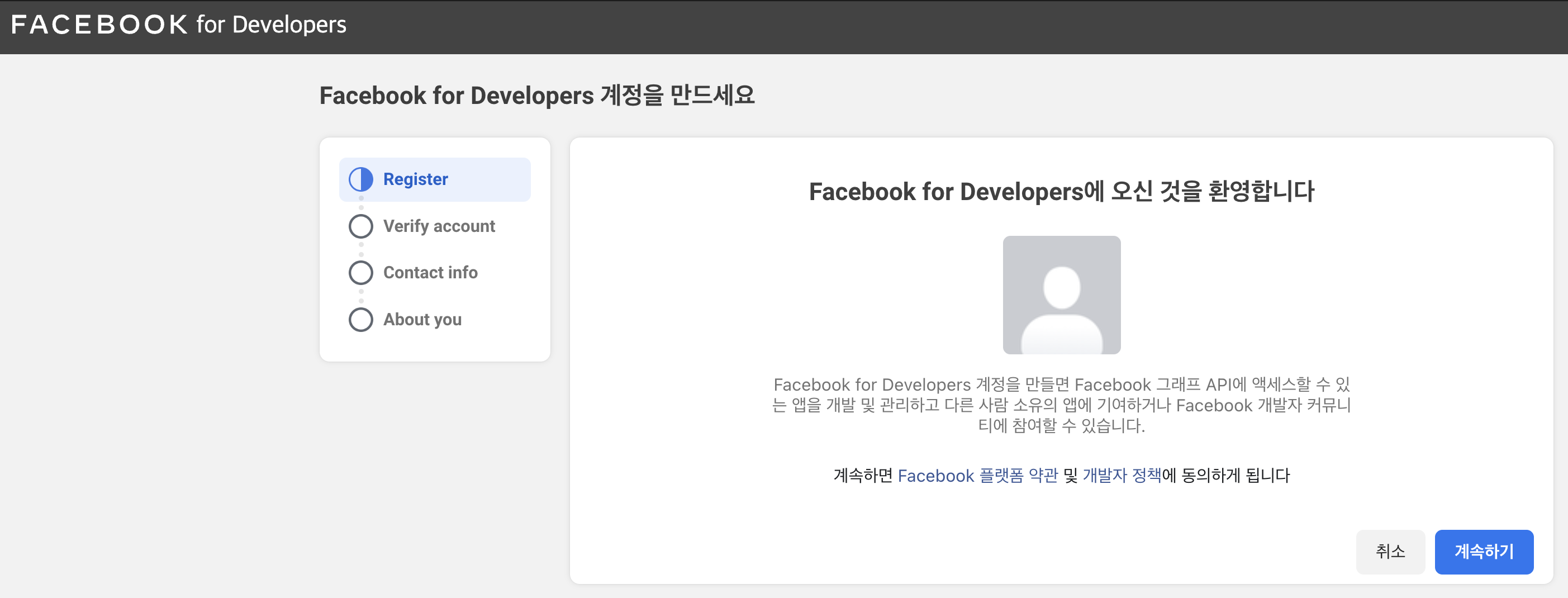
Task: Click the 'Facebook for Developers 계정을 만드세요' heading
Action: (537, 95)
